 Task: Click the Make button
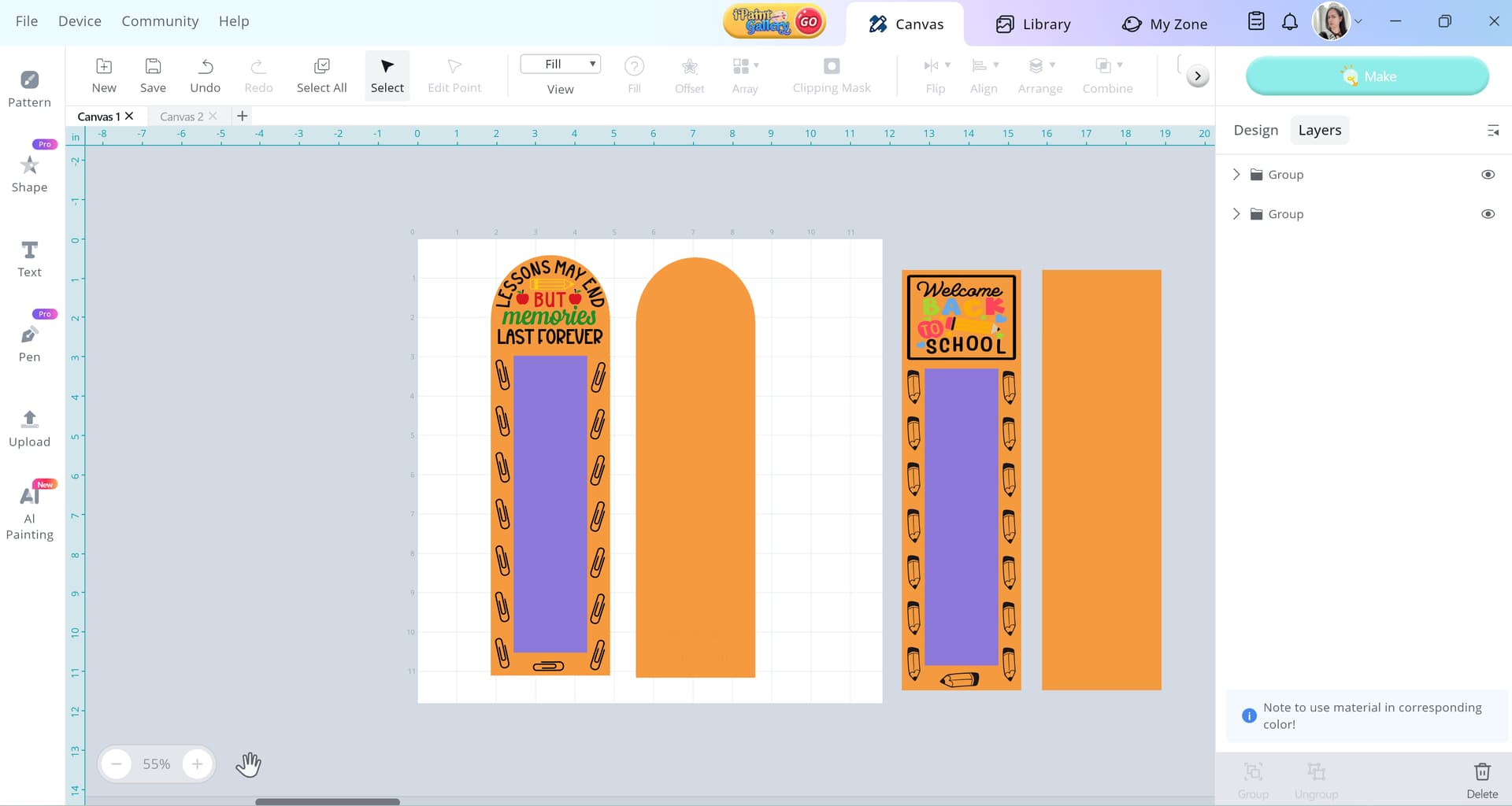click(1367, 76)
